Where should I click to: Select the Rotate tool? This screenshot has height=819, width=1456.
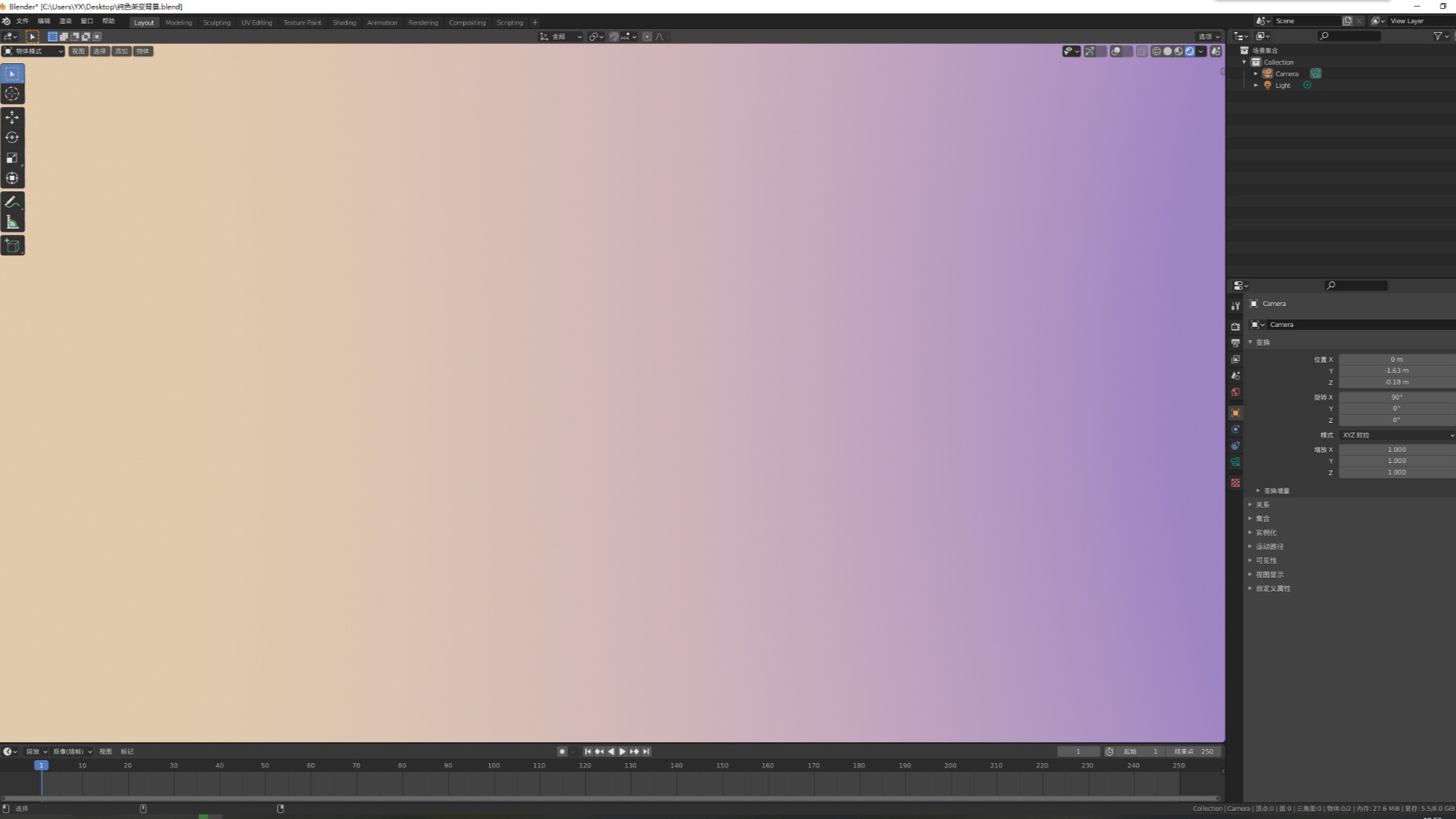click(x=12, y=137)
